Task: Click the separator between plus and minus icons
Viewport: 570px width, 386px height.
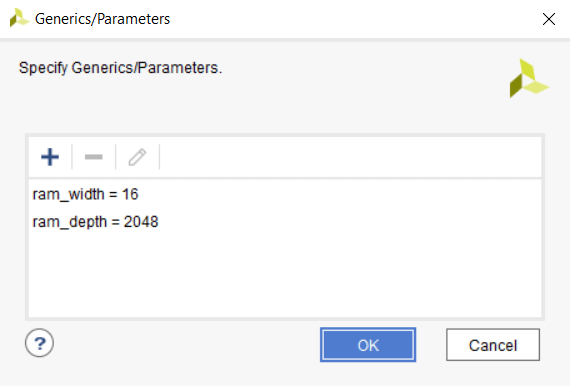Action: pos(72,157)
